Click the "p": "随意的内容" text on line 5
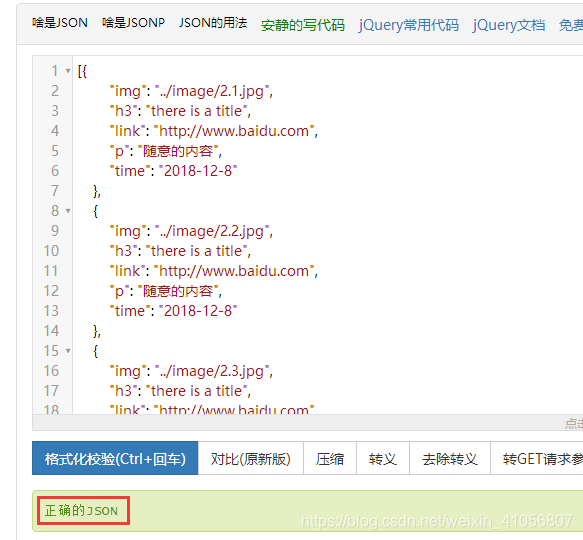Image resolution: width=583 pixels, height=540 pixels. (166, 151)
